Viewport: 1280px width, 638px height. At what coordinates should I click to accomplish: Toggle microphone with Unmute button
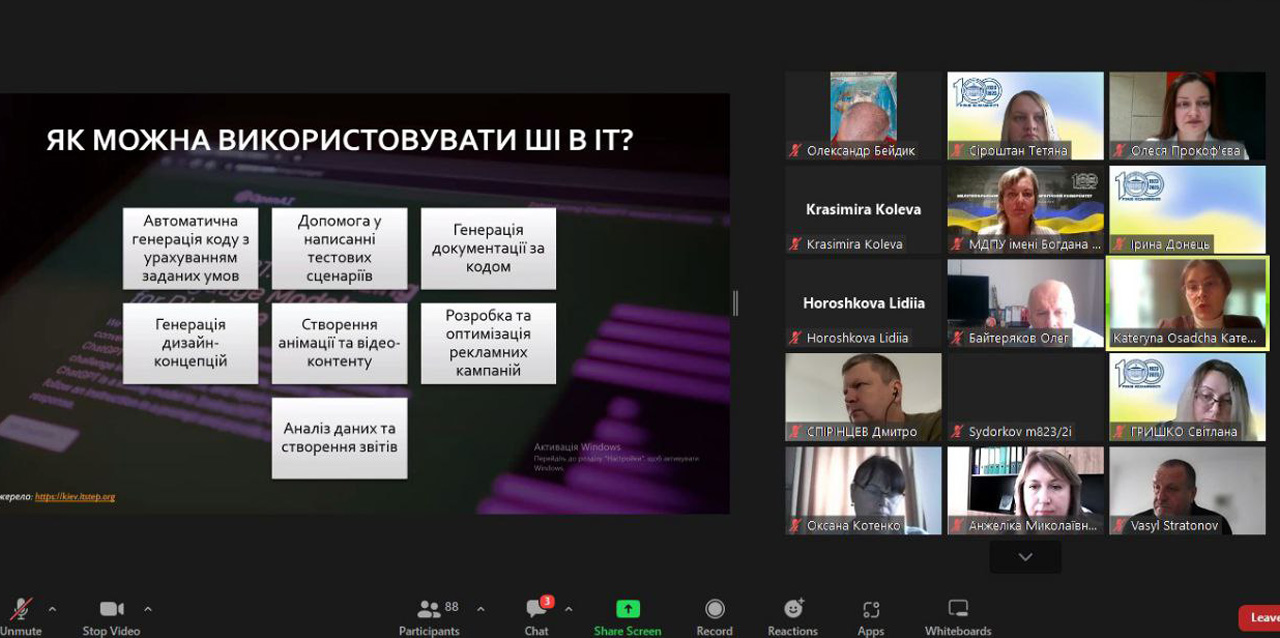point(20,615)
